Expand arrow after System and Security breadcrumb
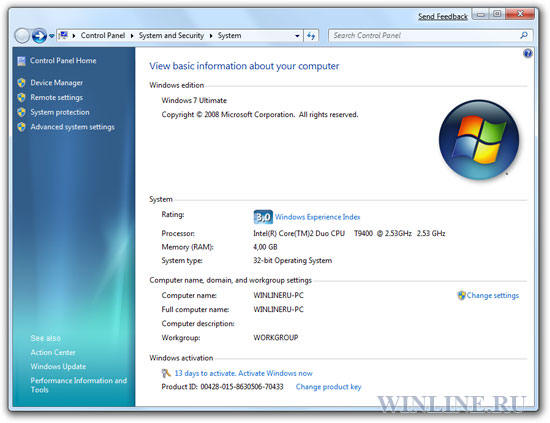This screenshot has height=423, width=550. 211,36
